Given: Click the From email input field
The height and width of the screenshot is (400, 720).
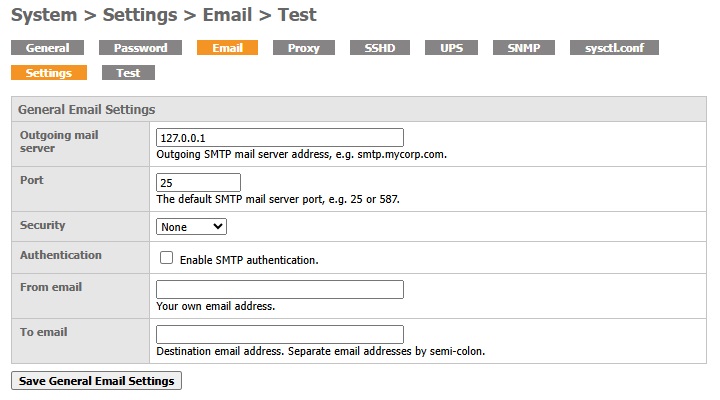Looking at the screenshot, I should pyautogui.click(x=280, y=289).
